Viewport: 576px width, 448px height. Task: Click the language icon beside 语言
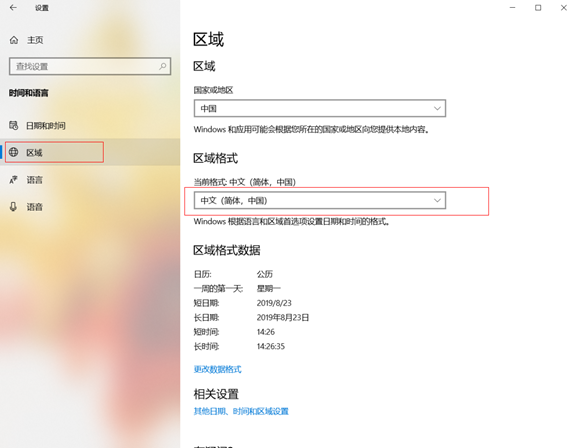[x=14, y=180]
